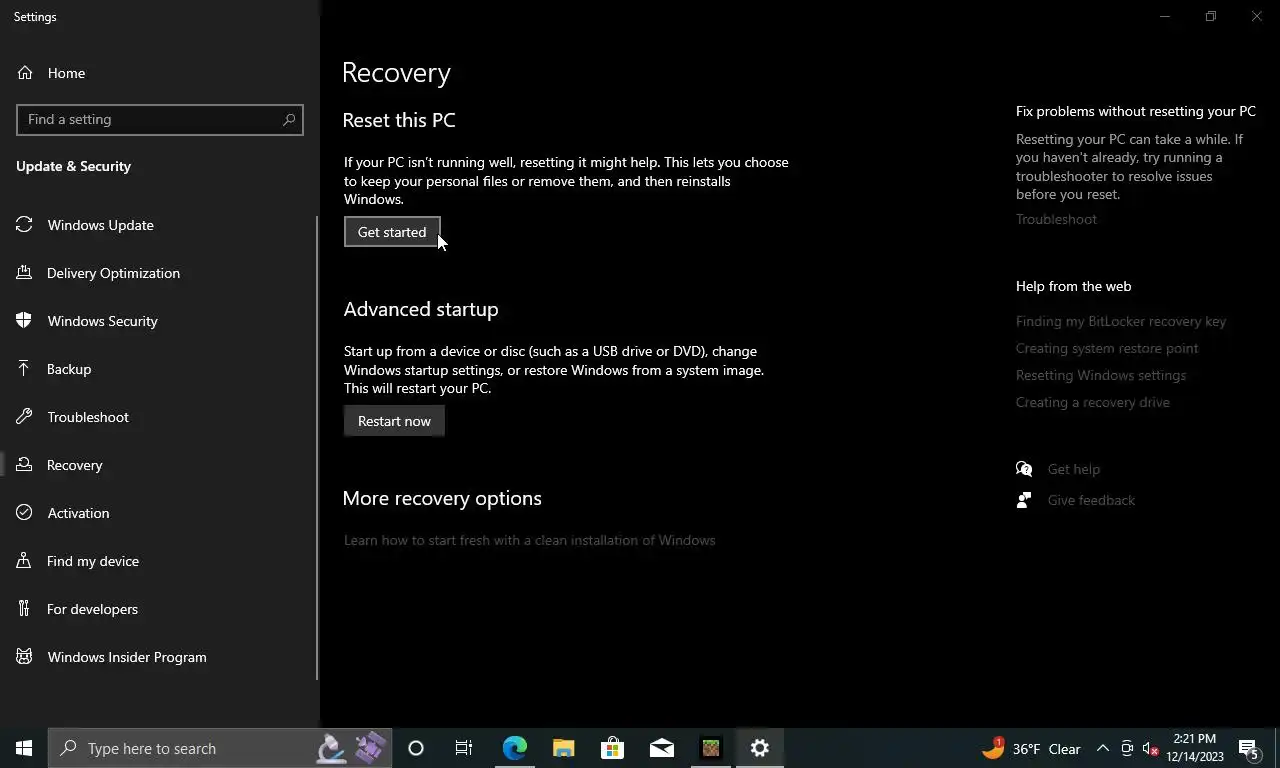Click the Help from the web heading
1280x768 pixels.
pos(1073,286)
